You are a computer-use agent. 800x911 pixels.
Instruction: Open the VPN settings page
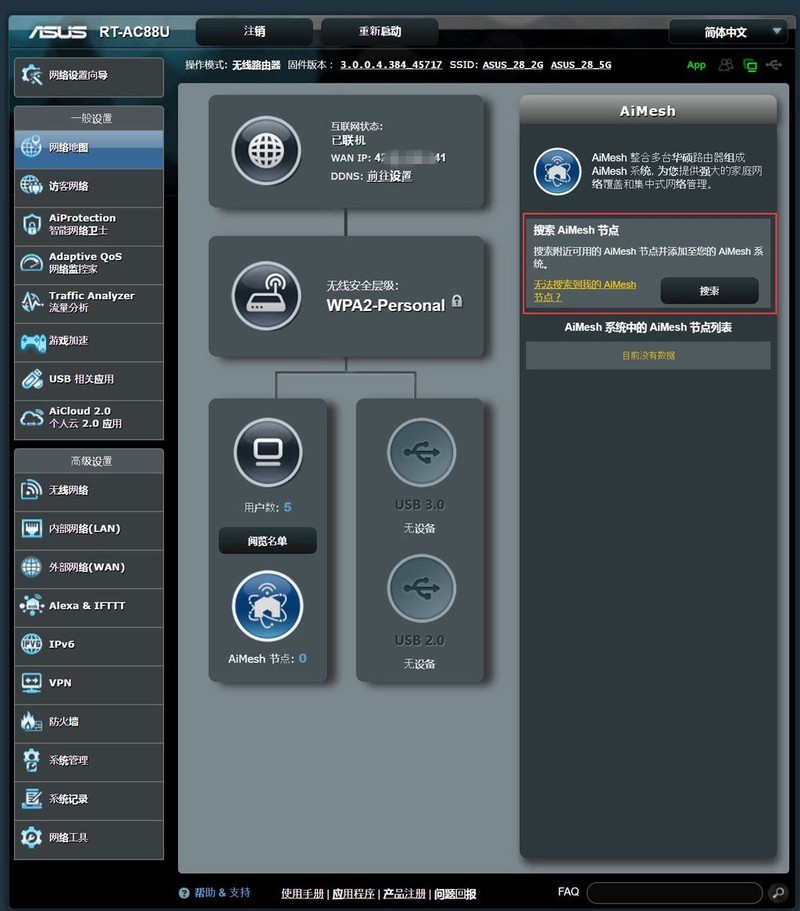click(88, 683)
